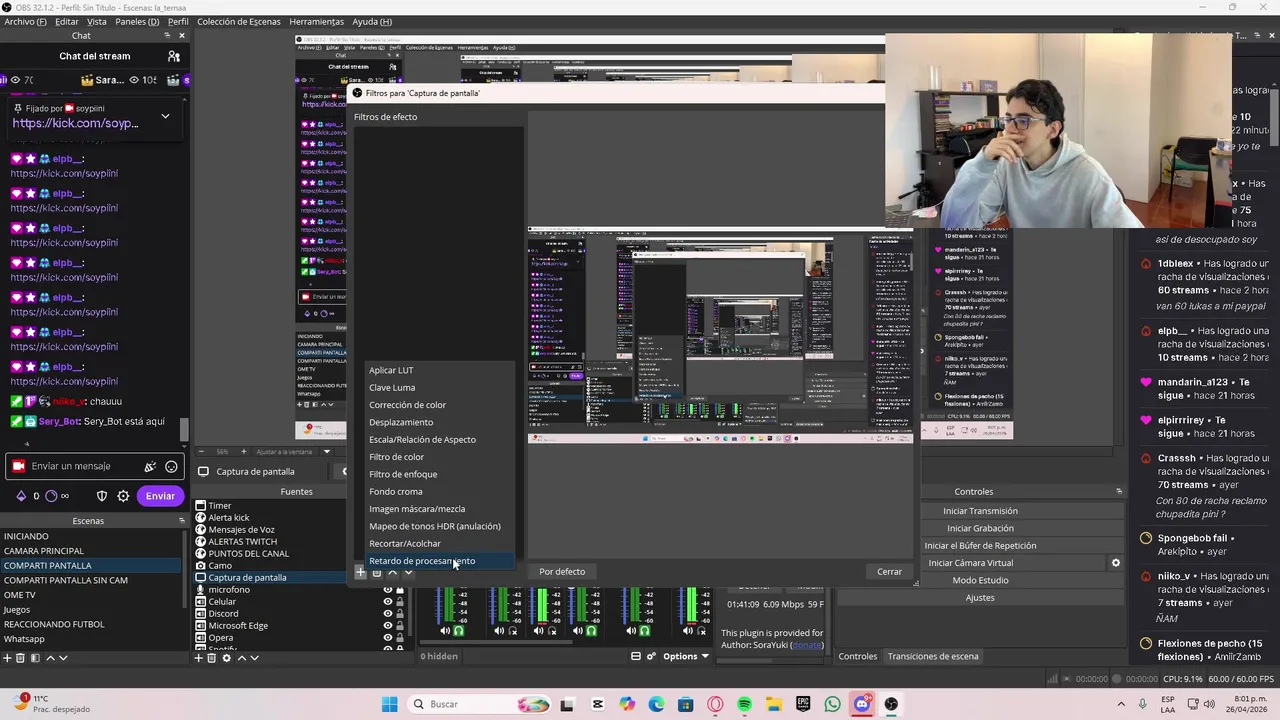
Task: Pop out the Escenas dock
Action: pos(181,521)
